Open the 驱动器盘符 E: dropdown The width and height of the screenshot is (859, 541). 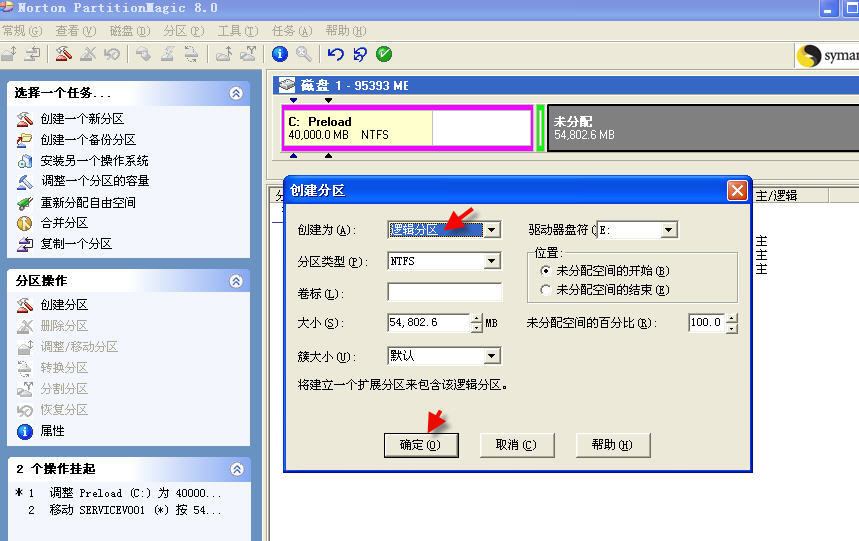(x=668, y=229)
